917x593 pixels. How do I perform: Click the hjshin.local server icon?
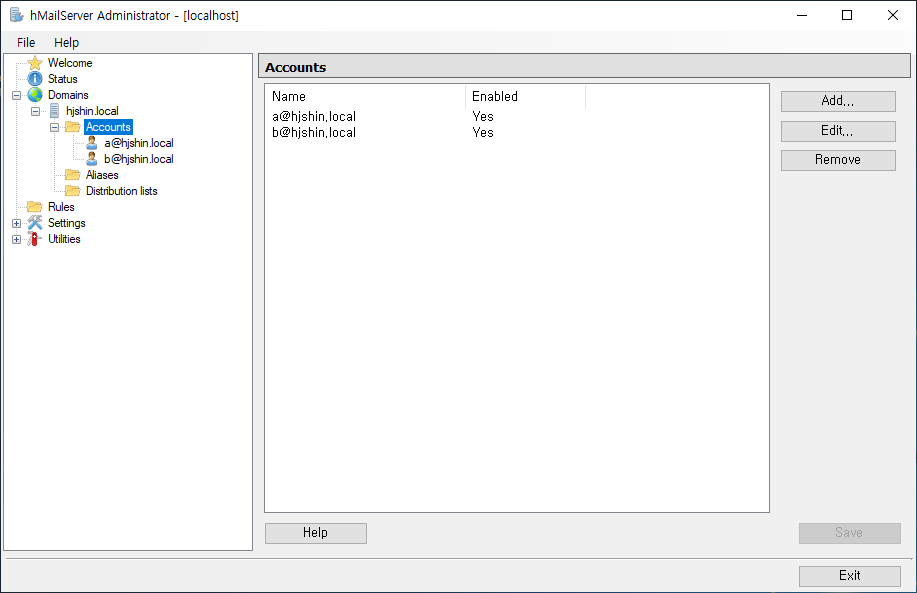coord(54,111)
